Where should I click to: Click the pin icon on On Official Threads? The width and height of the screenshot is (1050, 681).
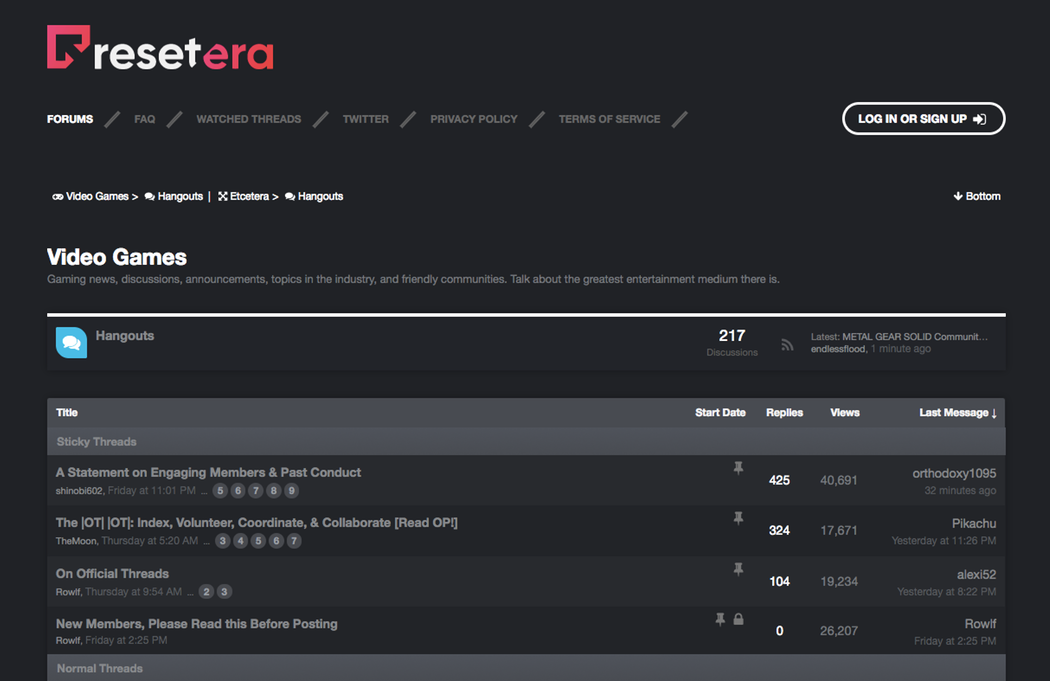coord(738,568)
